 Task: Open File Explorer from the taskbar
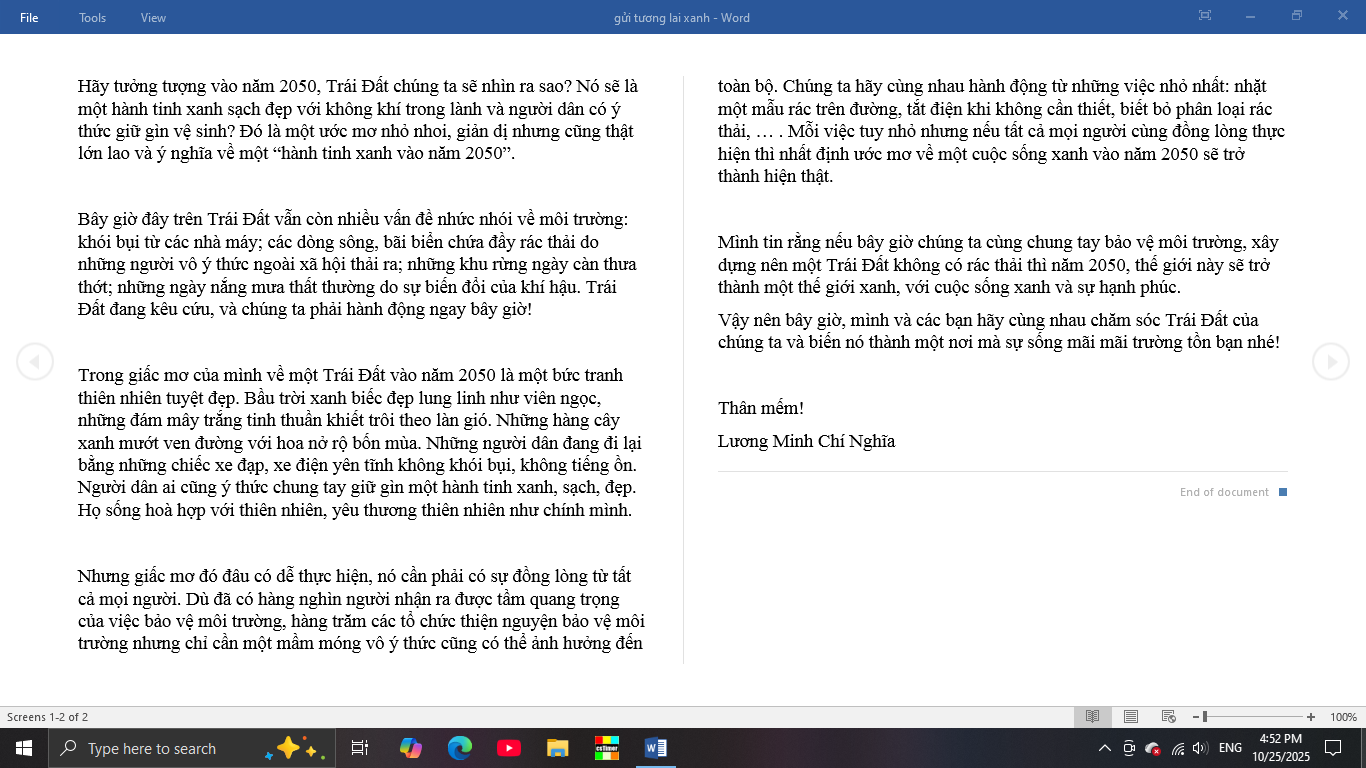(x=557, y=748)
